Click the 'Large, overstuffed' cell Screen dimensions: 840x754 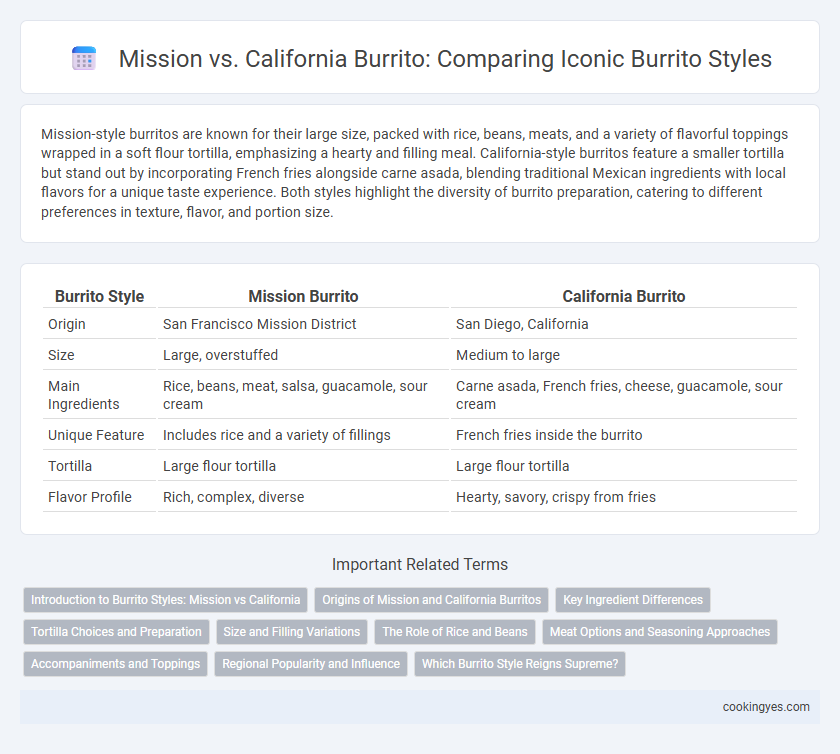(x=303, y=355)
